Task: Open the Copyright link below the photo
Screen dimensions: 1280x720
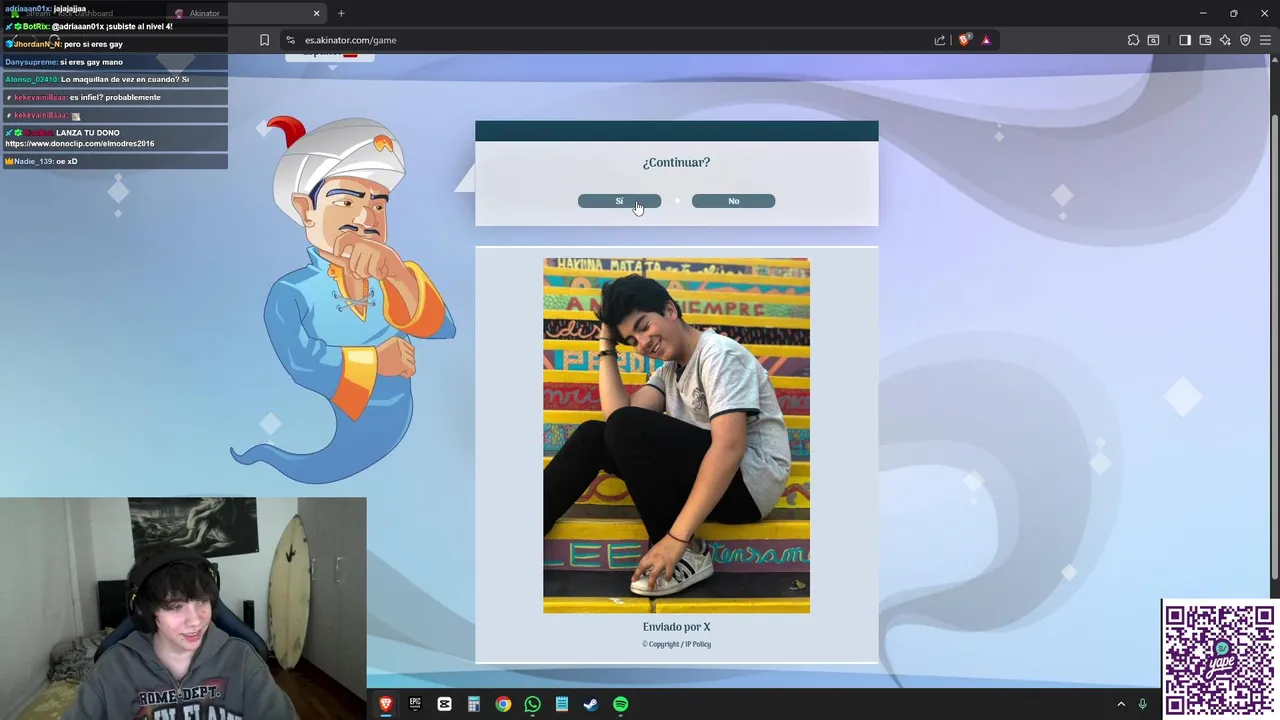Action: pos(660,644)
